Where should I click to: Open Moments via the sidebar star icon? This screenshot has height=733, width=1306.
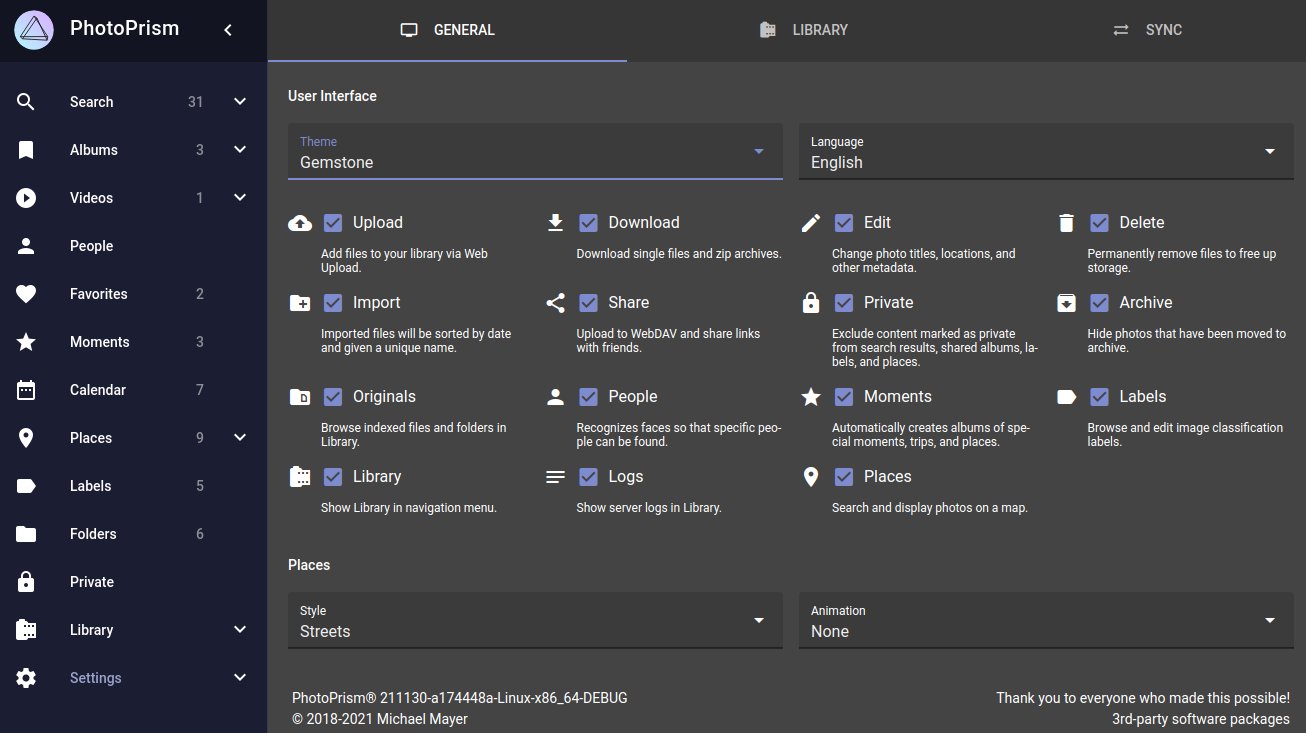coord(26,342)
